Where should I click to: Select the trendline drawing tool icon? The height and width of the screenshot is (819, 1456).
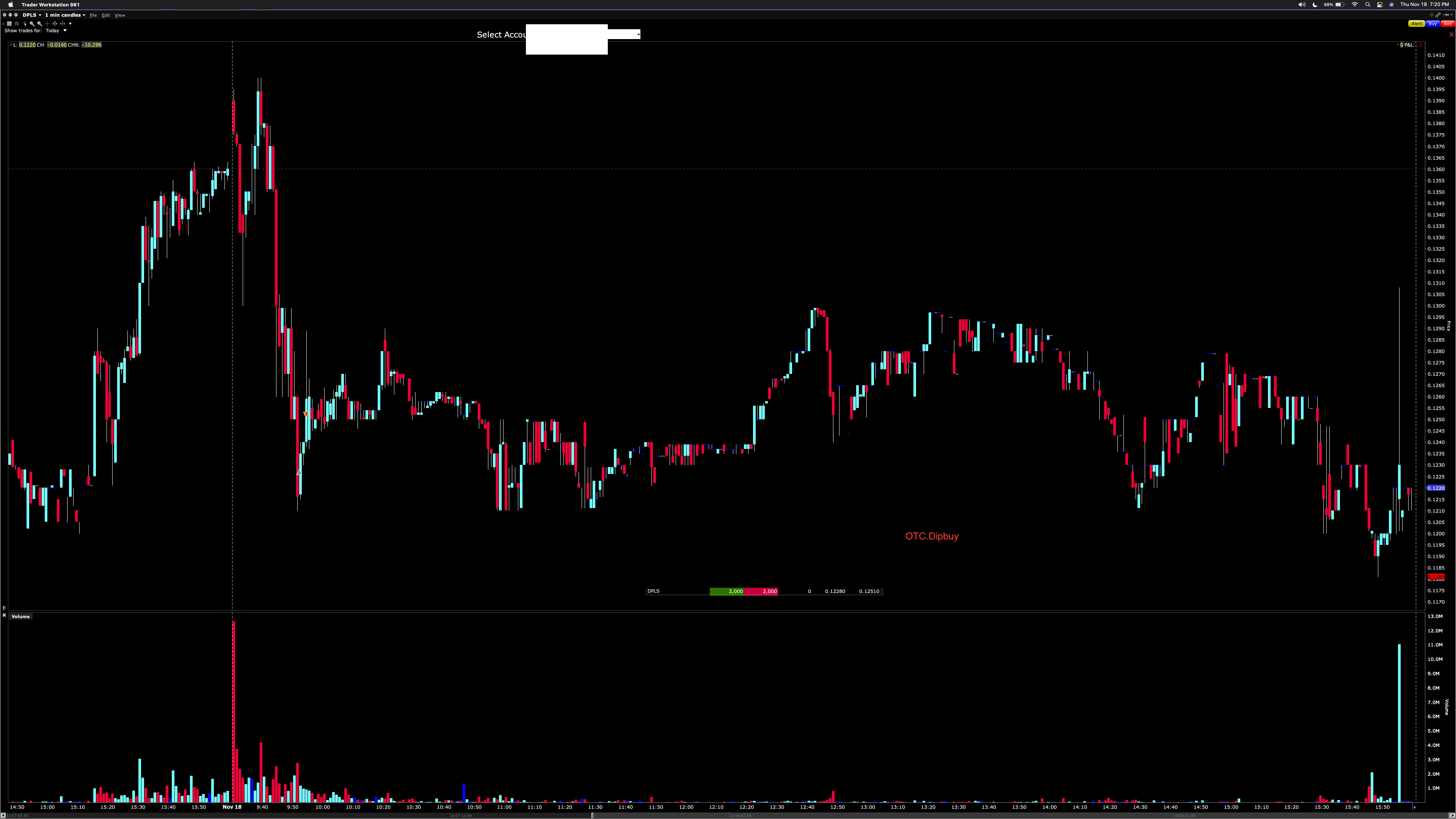click(x=24, y=24)
